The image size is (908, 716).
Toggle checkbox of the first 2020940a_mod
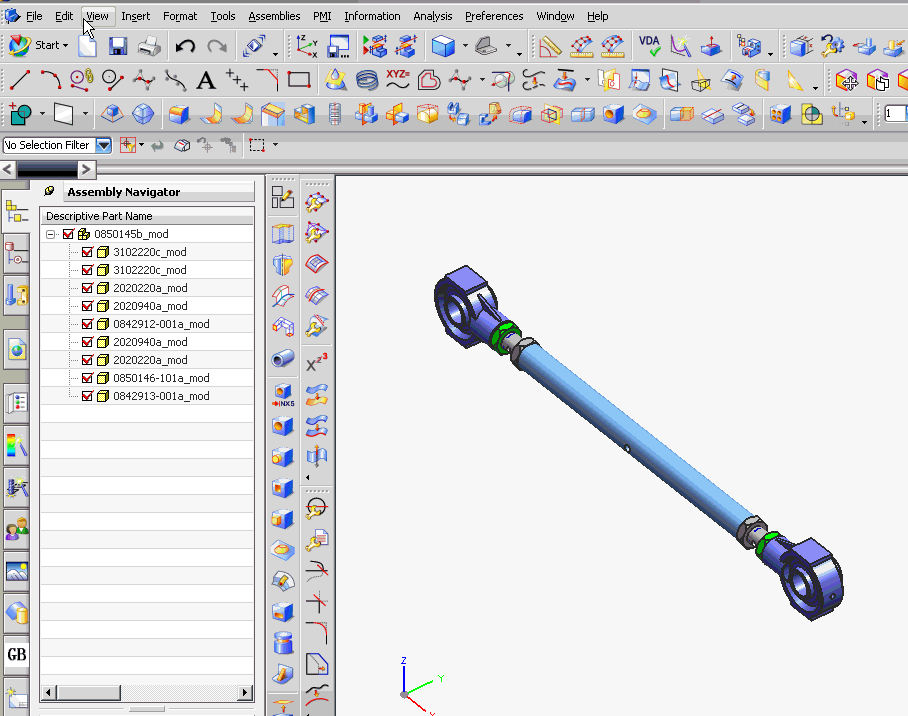pyautogui.click(x=87, y=306)
